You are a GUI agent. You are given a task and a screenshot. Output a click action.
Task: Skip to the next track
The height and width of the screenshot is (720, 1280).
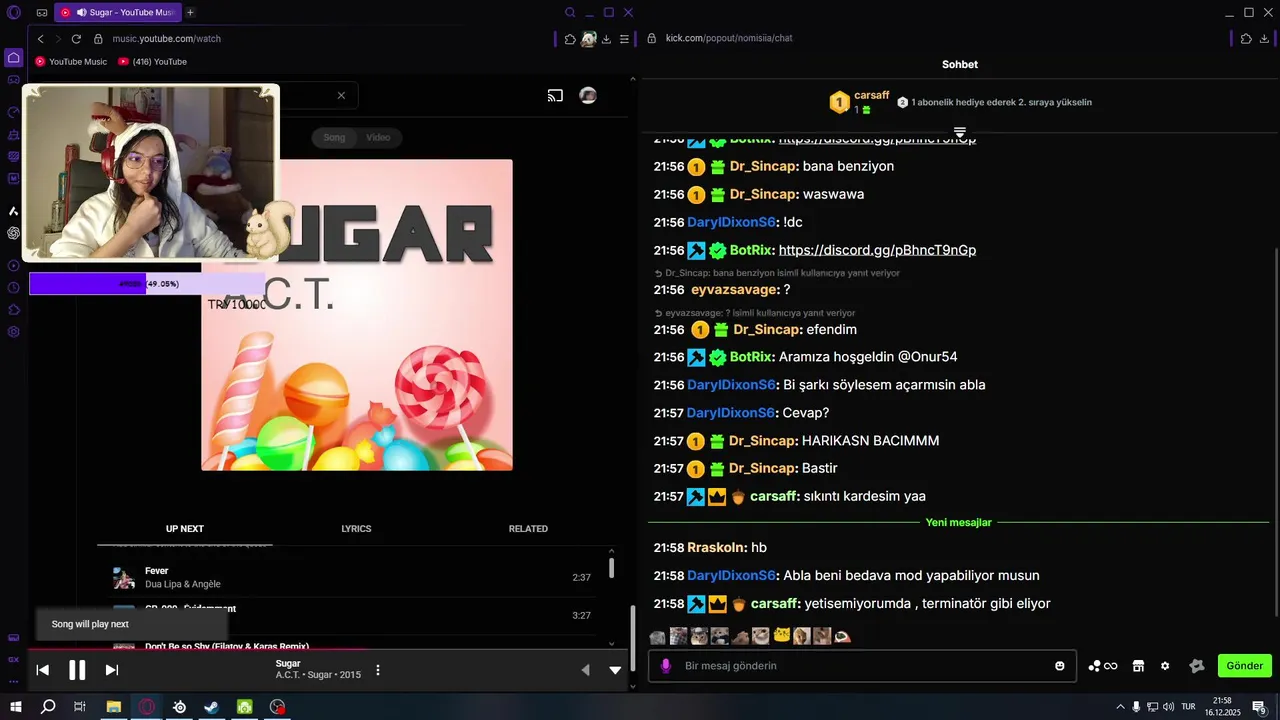(112, 670)
